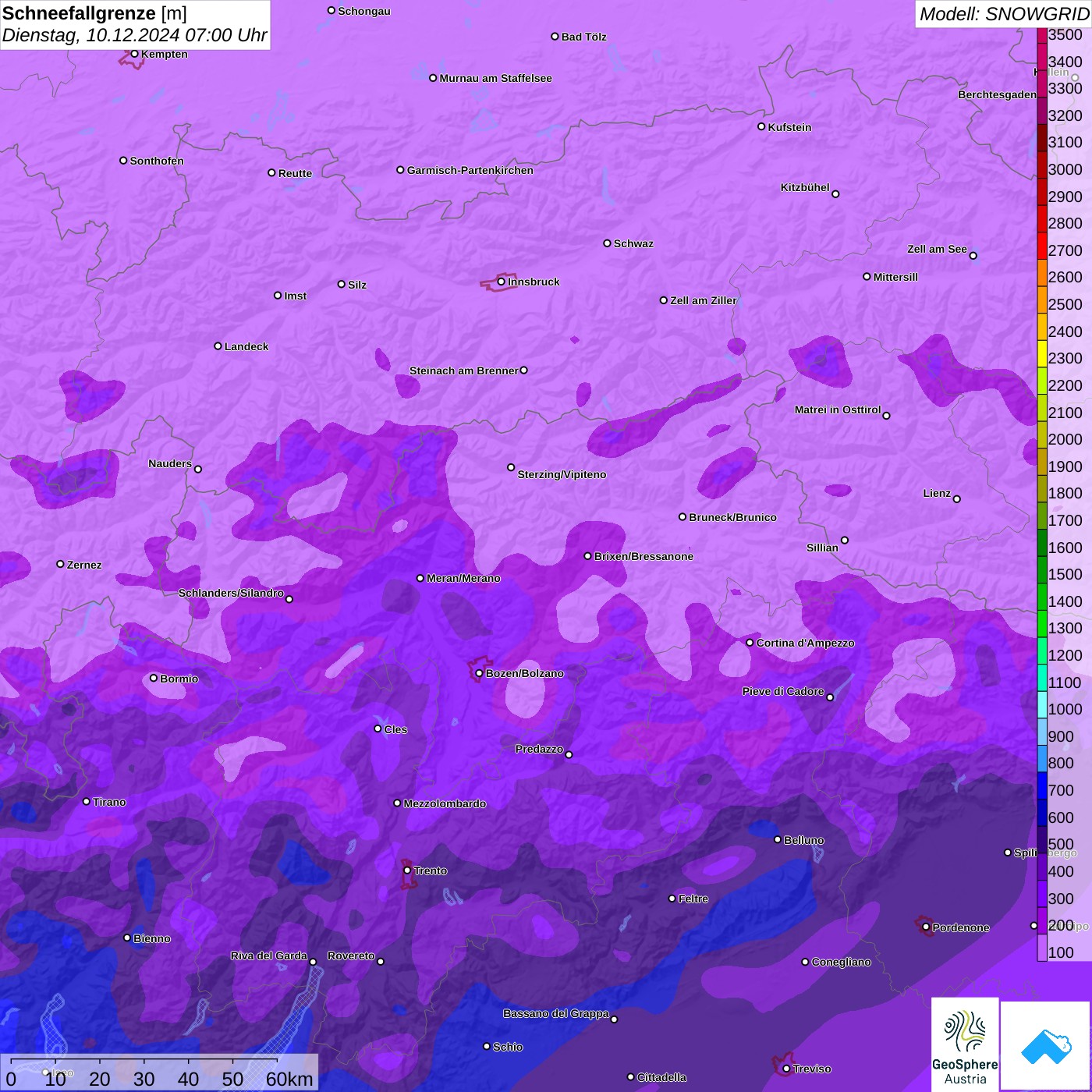Select the Bassano del Grappa label
Screen dimensions: 1092x1092
pyautogui.click(x=556, y=1013)
